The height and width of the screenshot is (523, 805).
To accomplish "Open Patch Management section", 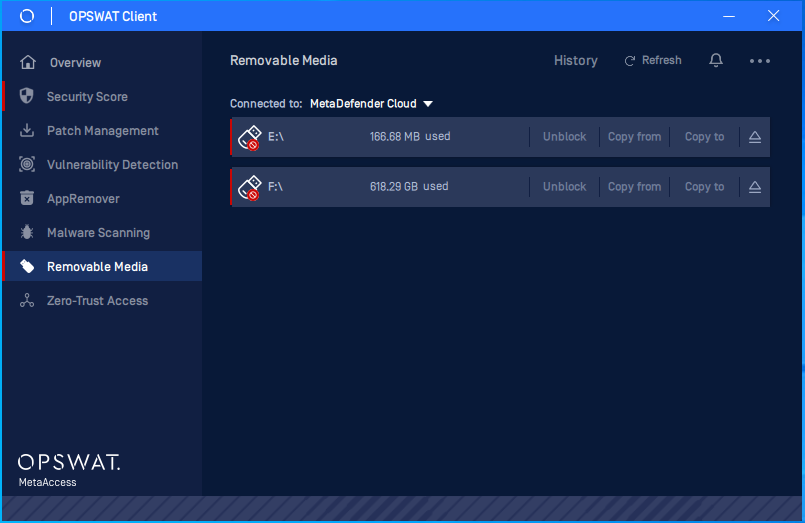I will tap(103, 130).
